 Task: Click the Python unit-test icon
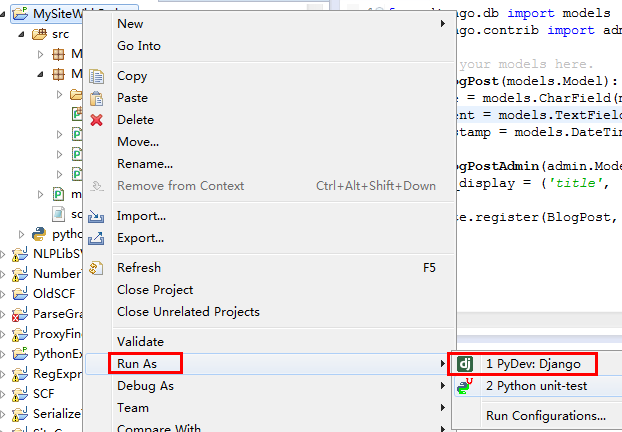pos(465,386)
